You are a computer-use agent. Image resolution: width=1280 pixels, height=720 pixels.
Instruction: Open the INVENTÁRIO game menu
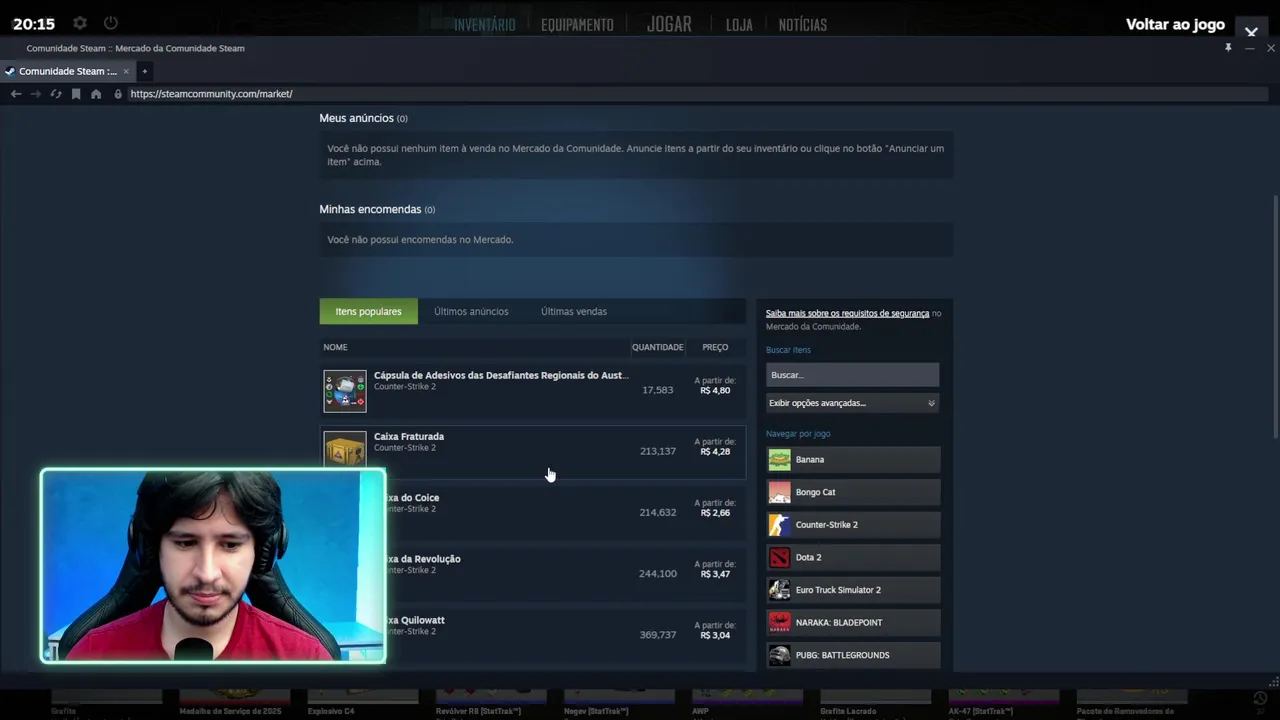click(485, 25)
